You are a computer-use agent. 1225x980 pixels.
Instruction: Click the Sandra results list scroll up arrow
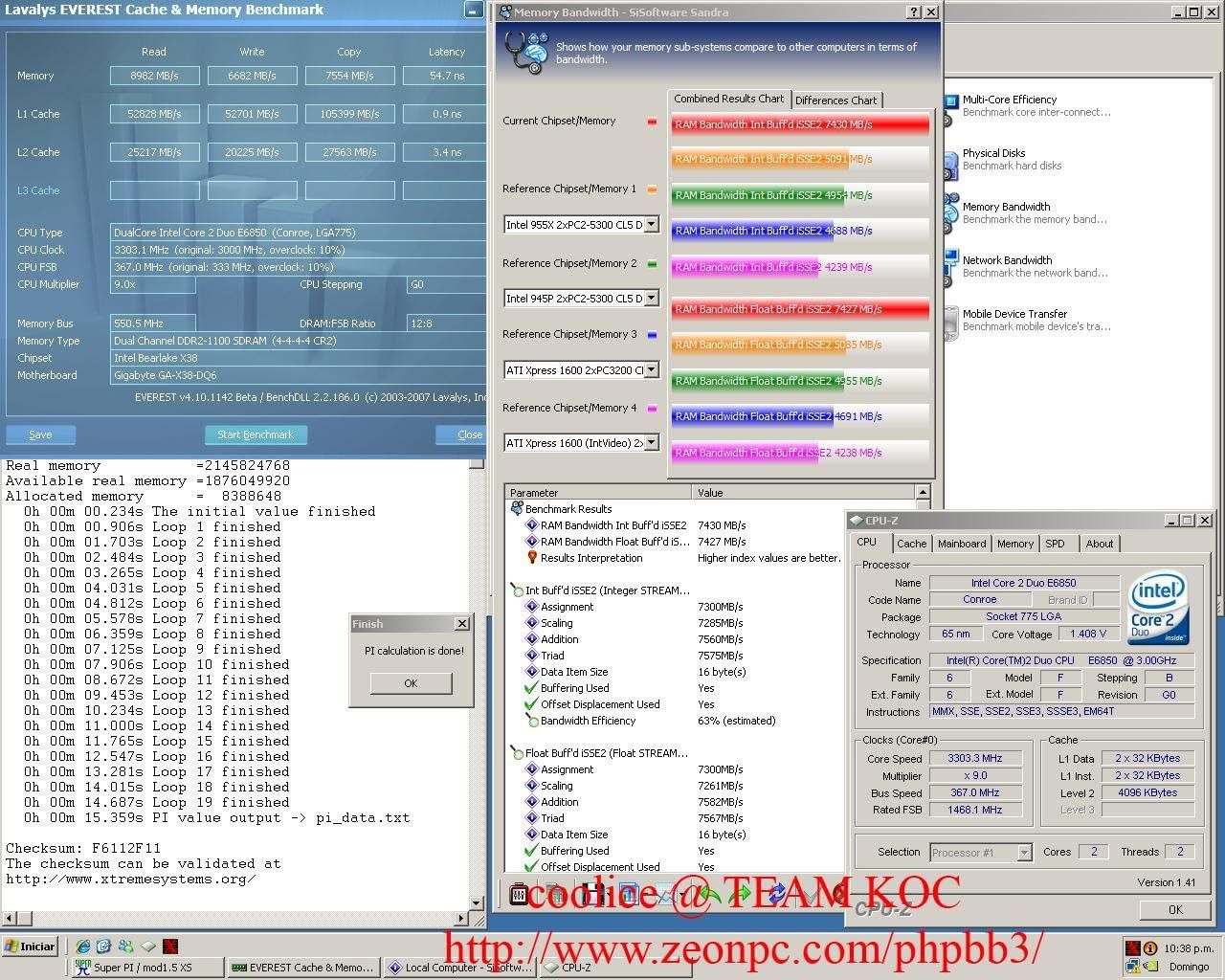tap(923, 493)
